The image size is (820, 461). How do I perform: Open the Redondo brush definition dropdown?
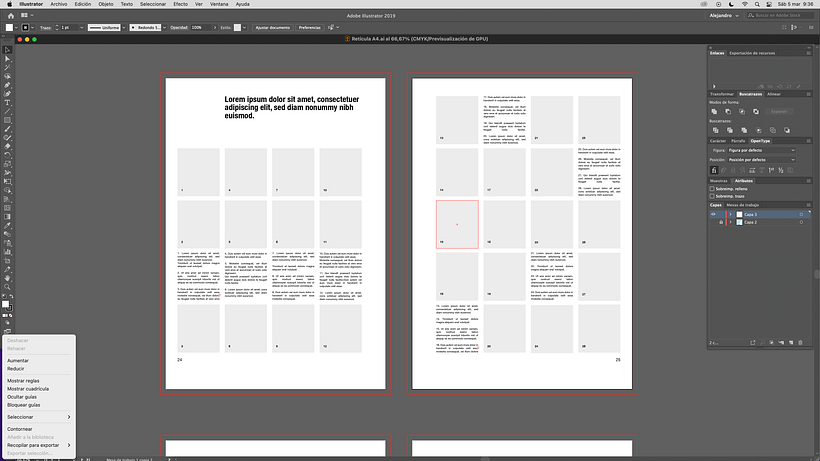[165, 28]
